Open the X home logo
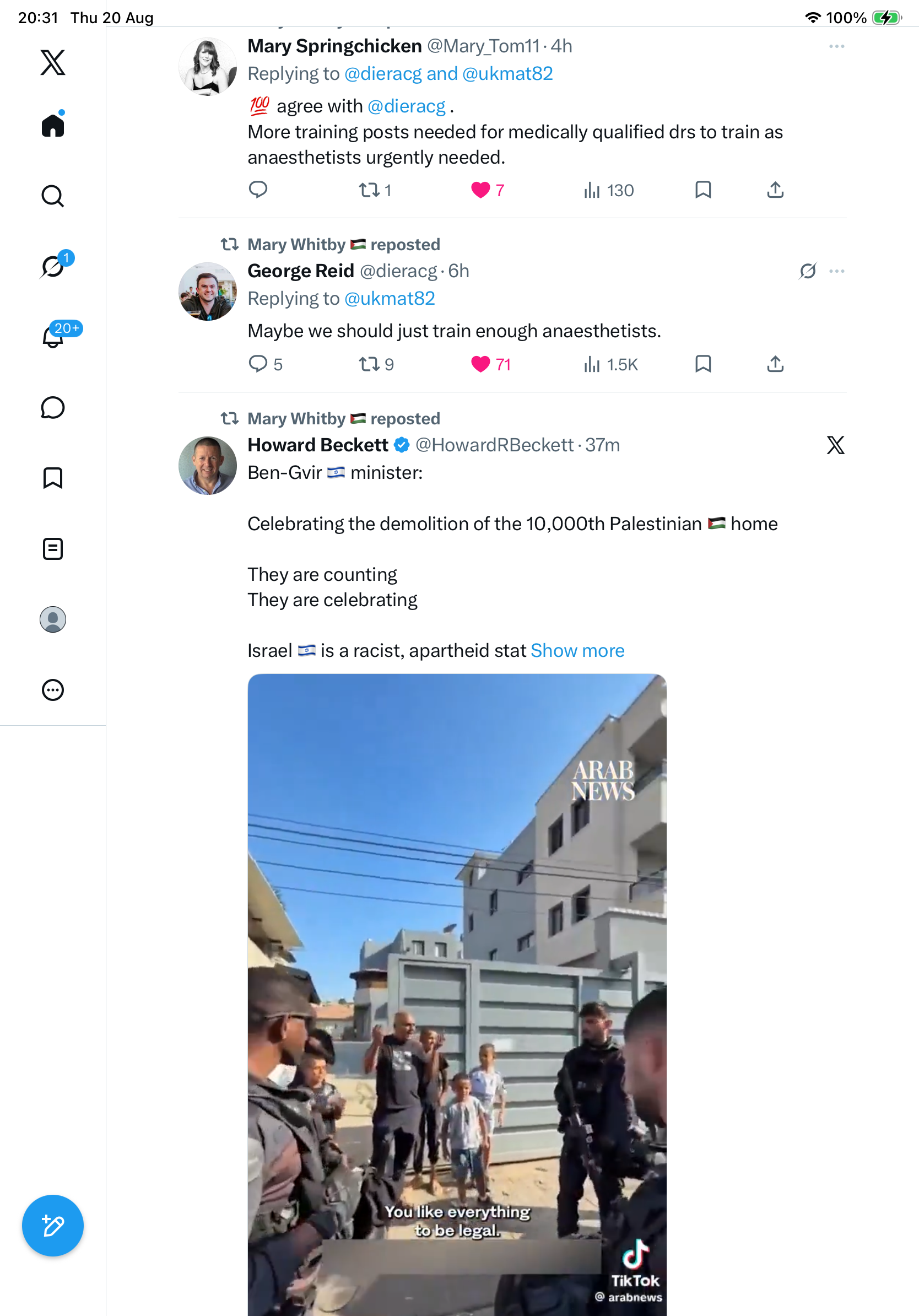The image size is (919, 1316). click(x=53, y=62)
